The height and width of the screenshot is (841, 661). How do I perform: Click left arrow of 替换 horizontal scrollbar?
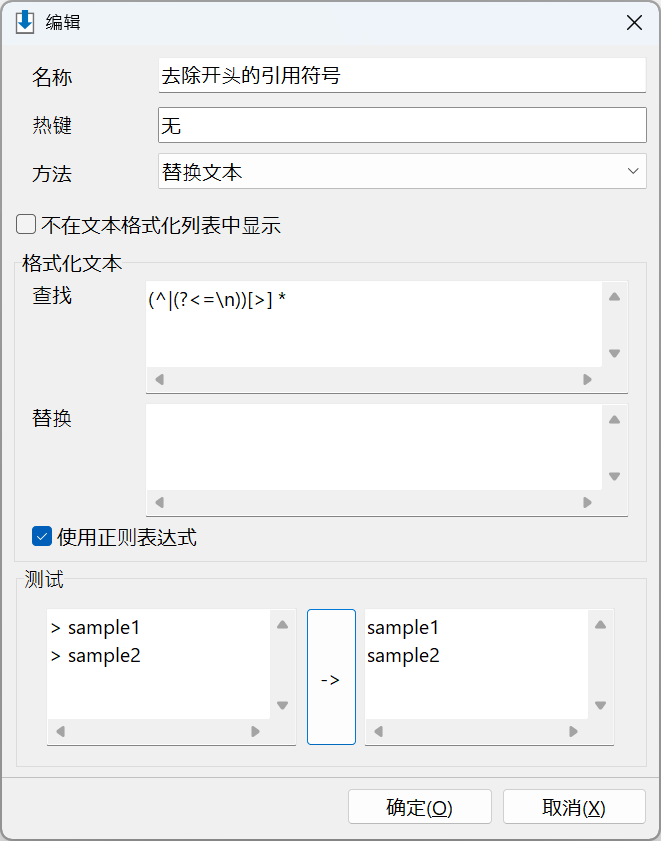(x=159, y=503)
